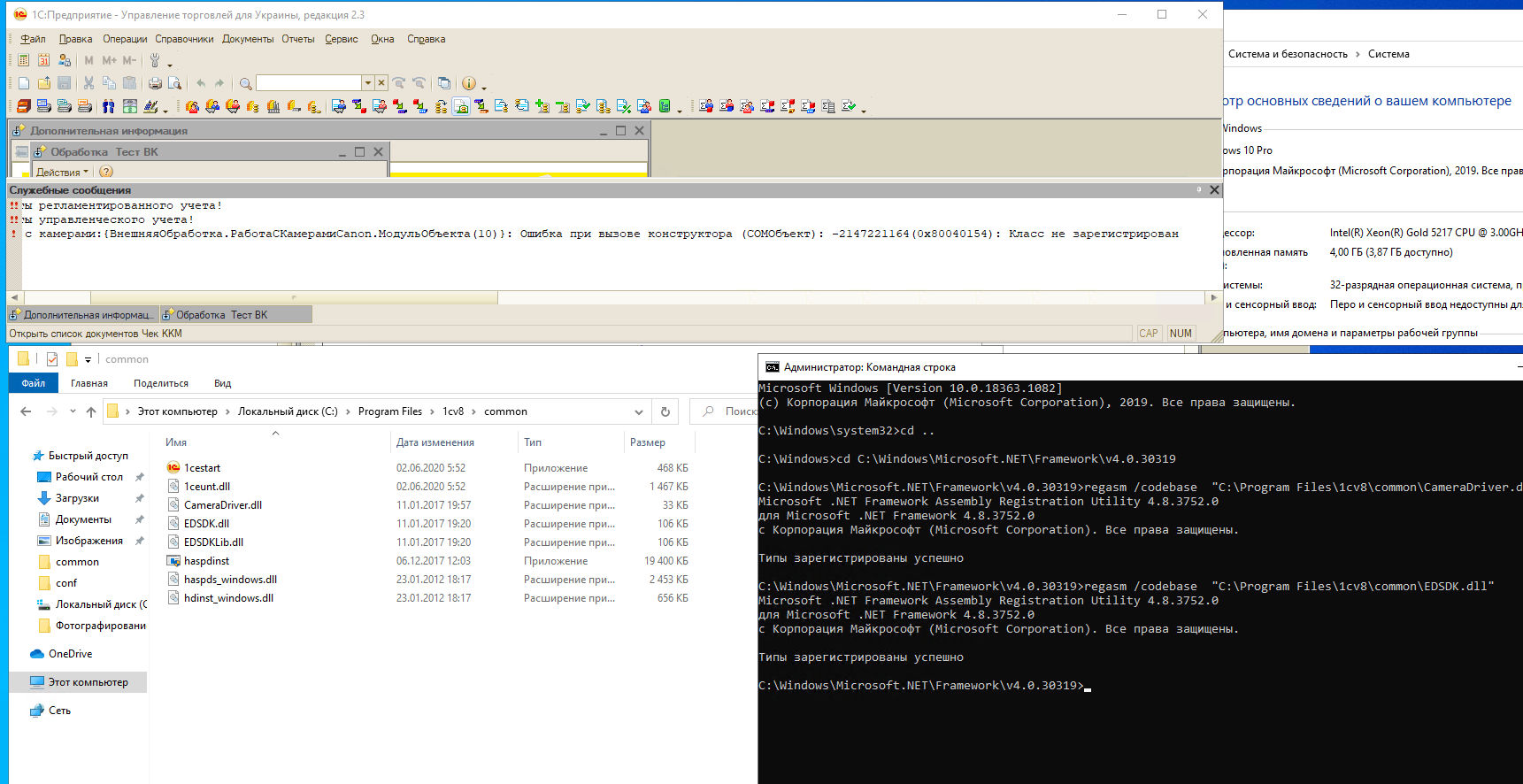
Task: Click the M memory button
Action: (x=88, y=60)
